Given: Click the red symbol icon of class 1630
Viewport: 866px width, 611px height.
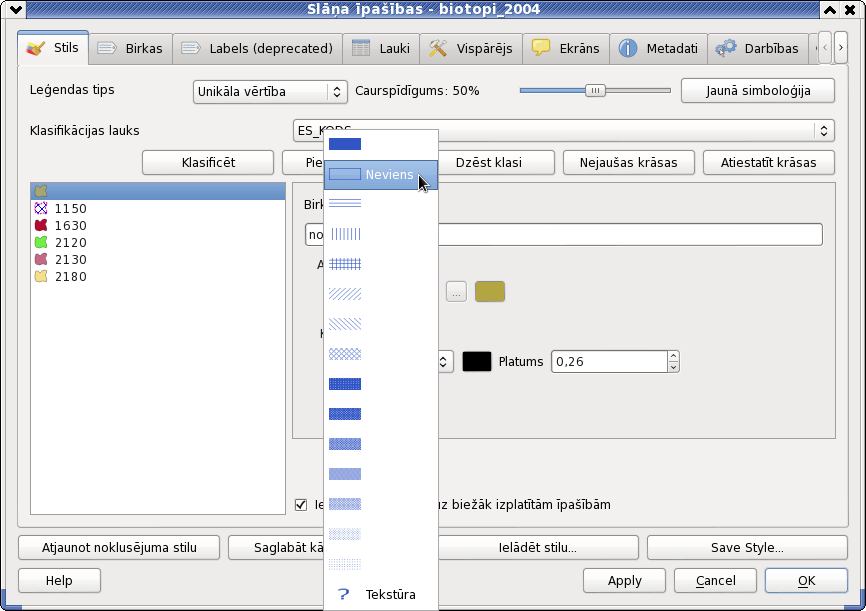Looking at the screenshot, I should [x=41, y=225].
